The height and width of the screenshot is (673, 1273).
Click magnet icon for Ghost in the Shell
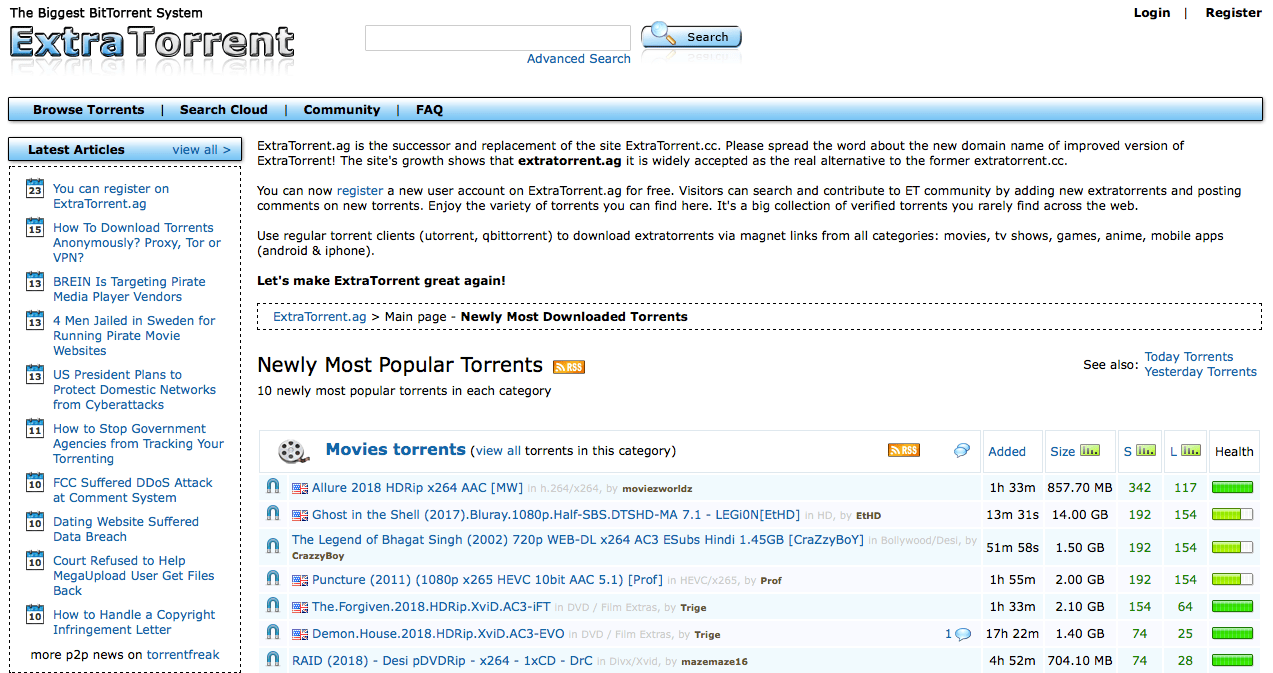[273, 514]
